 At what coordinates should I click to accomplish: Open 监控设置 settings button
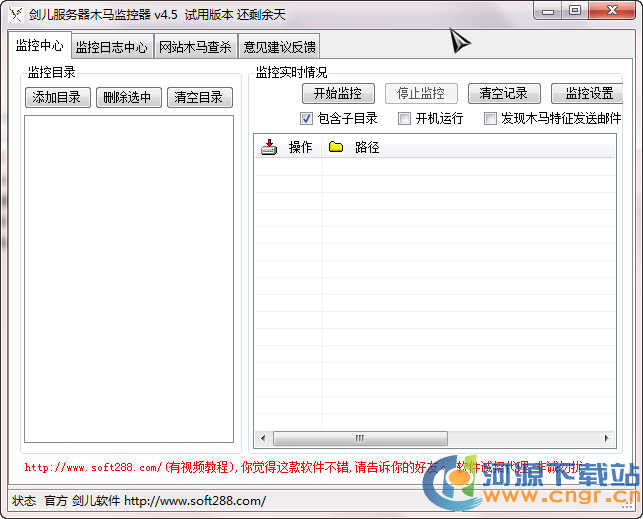point(587,93)
